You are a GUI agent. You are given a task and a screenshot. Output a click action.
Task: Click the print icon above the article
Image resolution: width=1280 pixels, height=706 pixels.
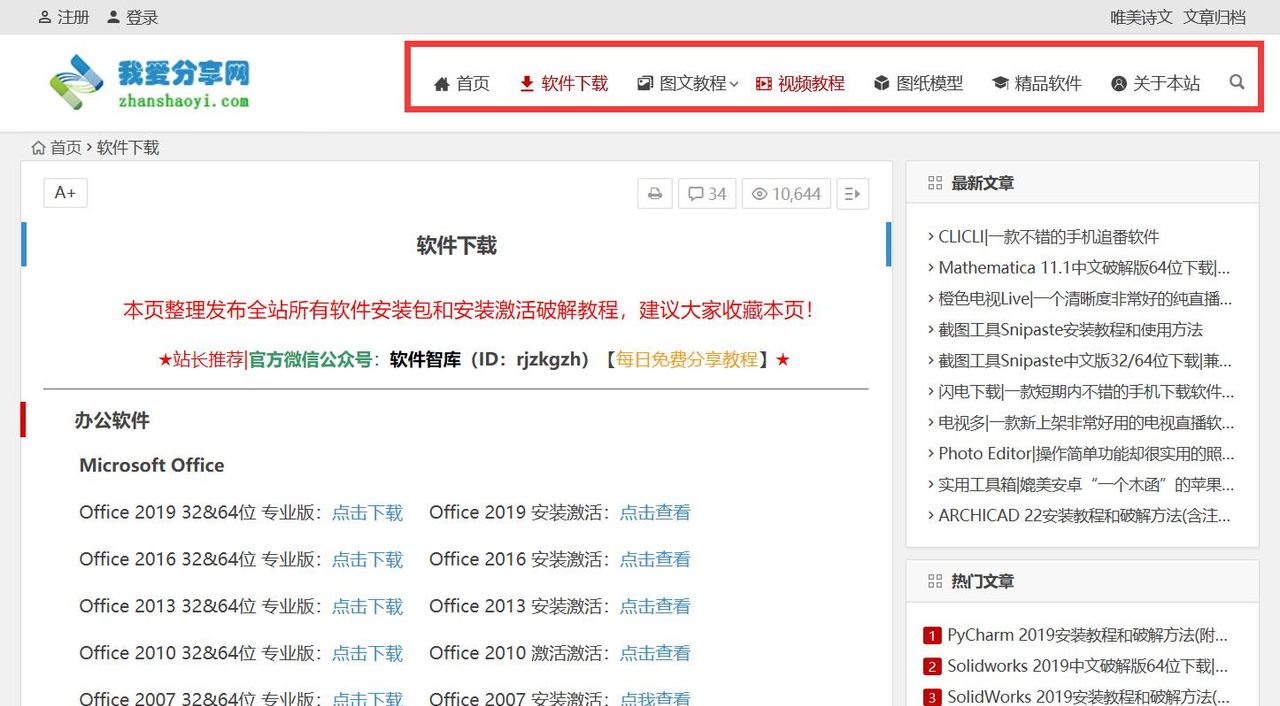tap(655, 193)
